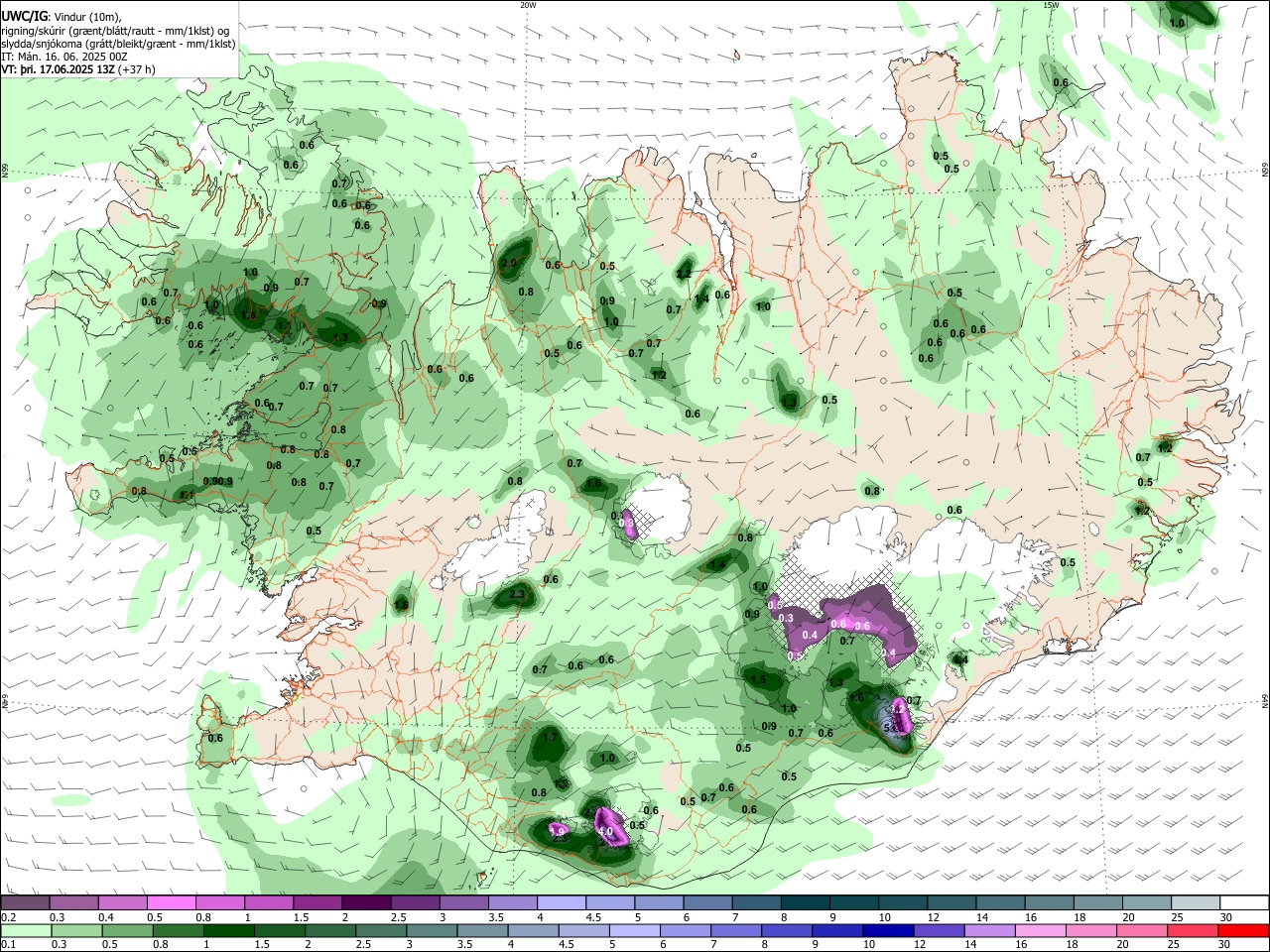
Task: Click the 20W longitude label at top
Action: tap(528, 5)
